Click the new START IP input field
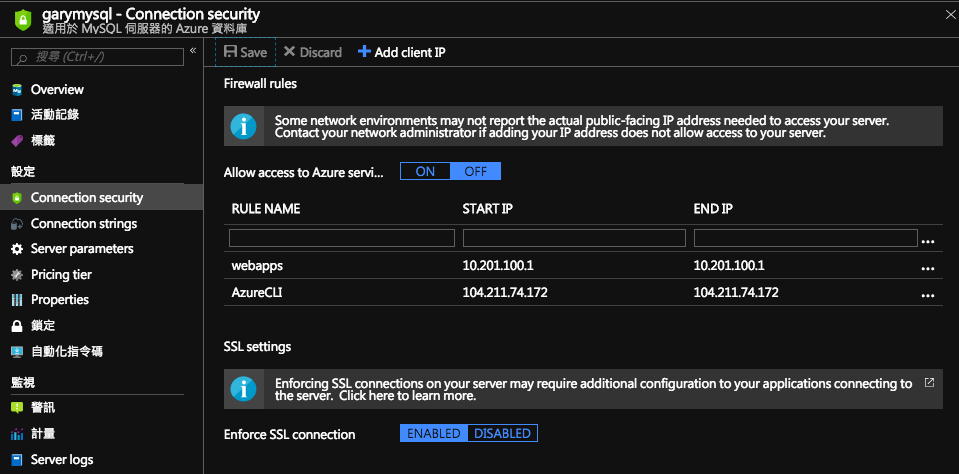This screenshot has width=959, height=474. (574, 238)
